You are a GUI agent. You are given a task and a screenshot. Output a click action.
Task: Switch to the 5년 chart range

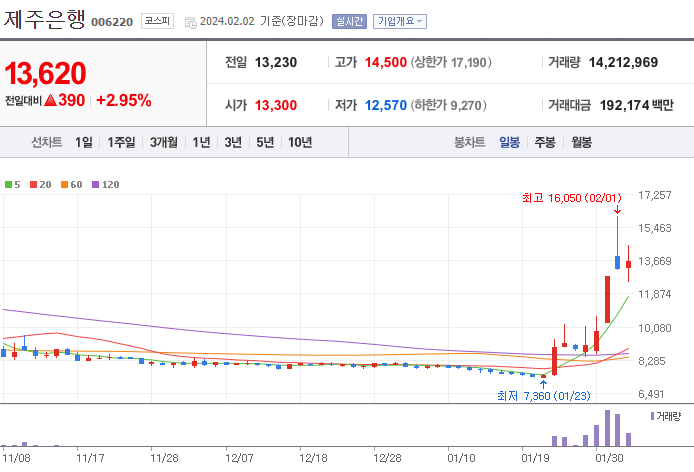click(x=265, y=142)
